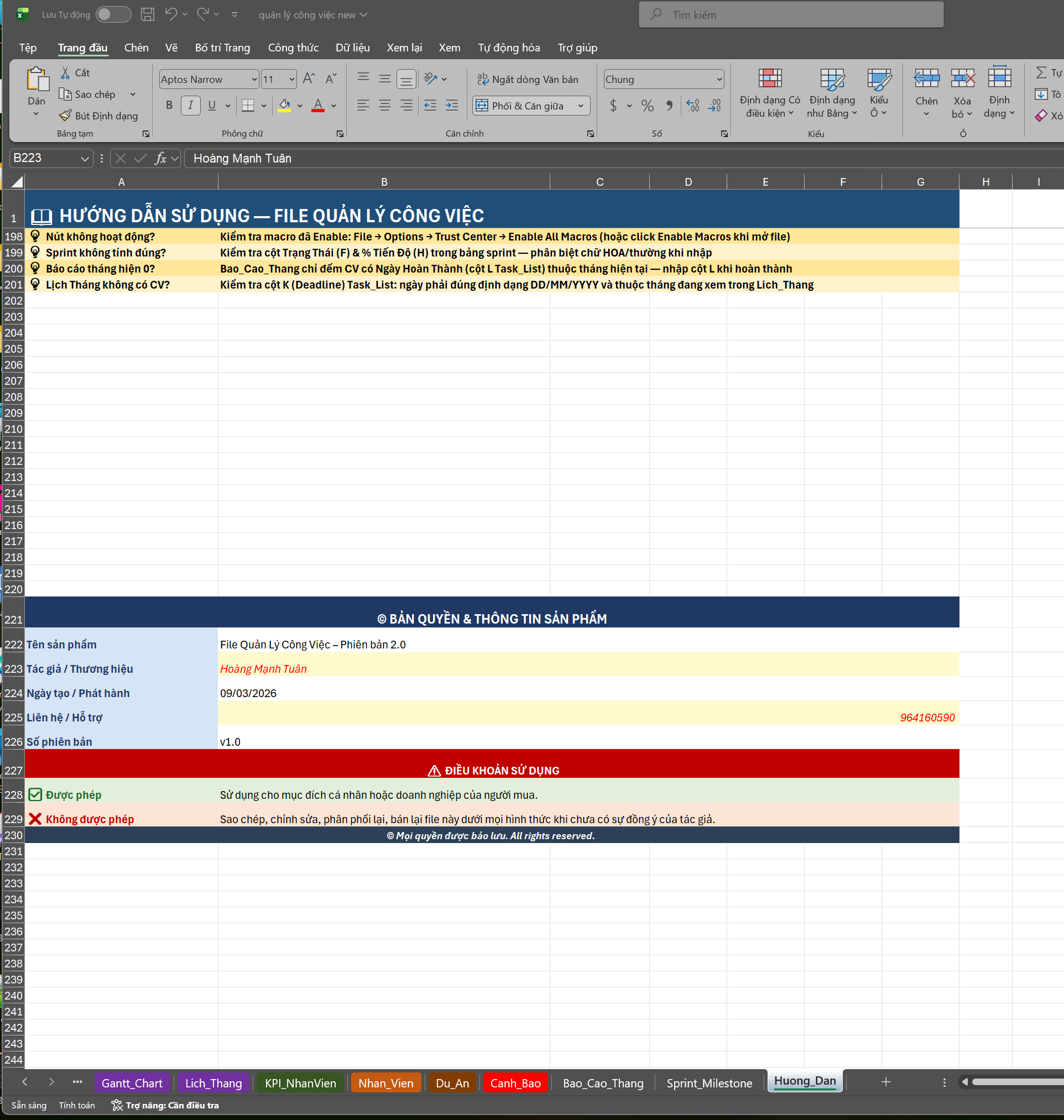The width and height of the screenshot is (1064, 1120).
Task: Increase decimal places
Action: (692, 106)
